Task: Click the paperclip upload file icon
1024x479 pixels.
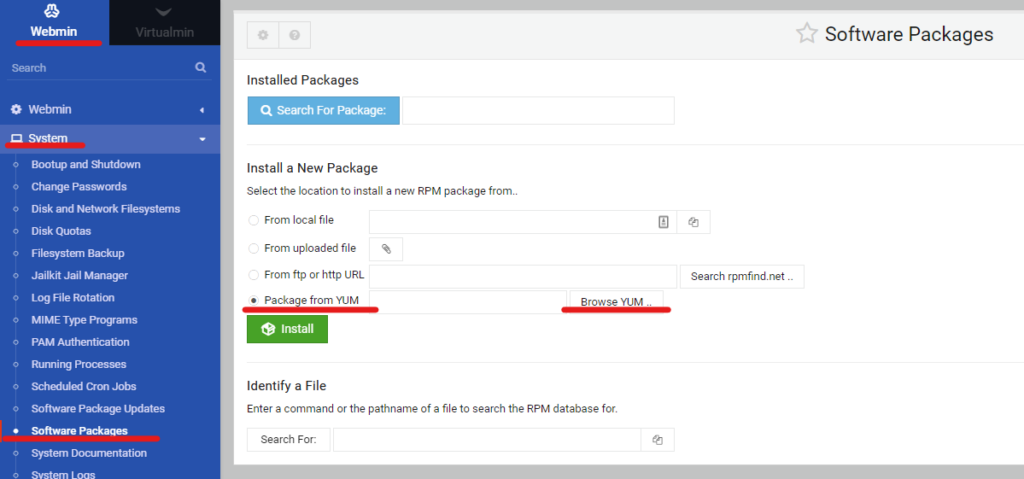Action: point(386,249)
